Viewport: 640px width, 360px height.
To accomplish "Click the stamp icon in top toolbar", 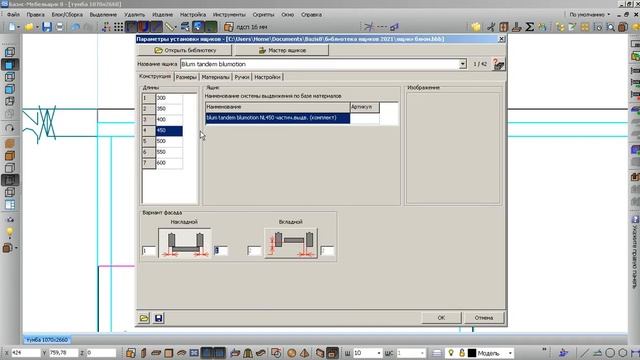I will tap(516, 27).
